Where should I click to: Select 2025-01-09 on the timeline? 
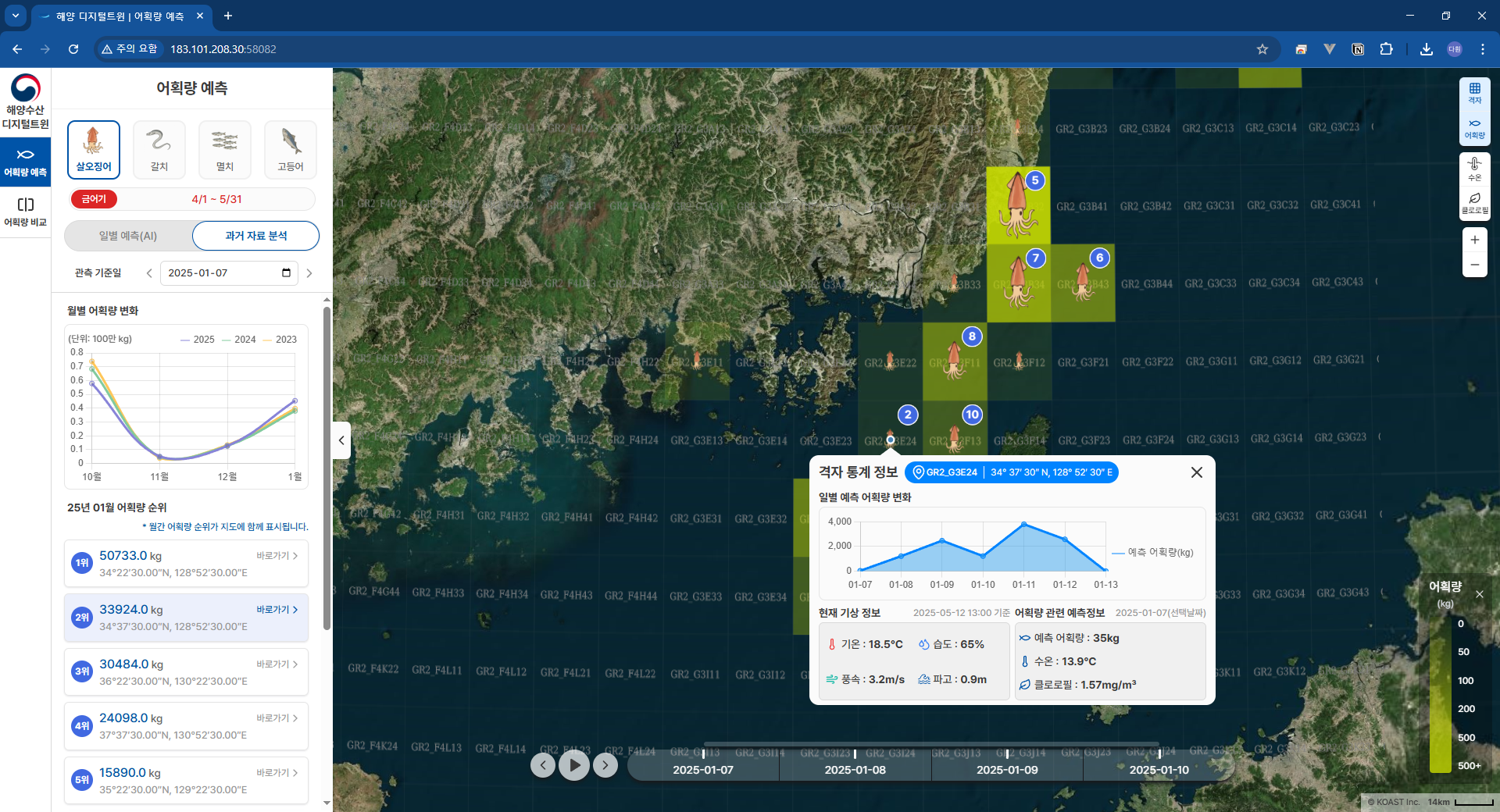pos(1007,770)
